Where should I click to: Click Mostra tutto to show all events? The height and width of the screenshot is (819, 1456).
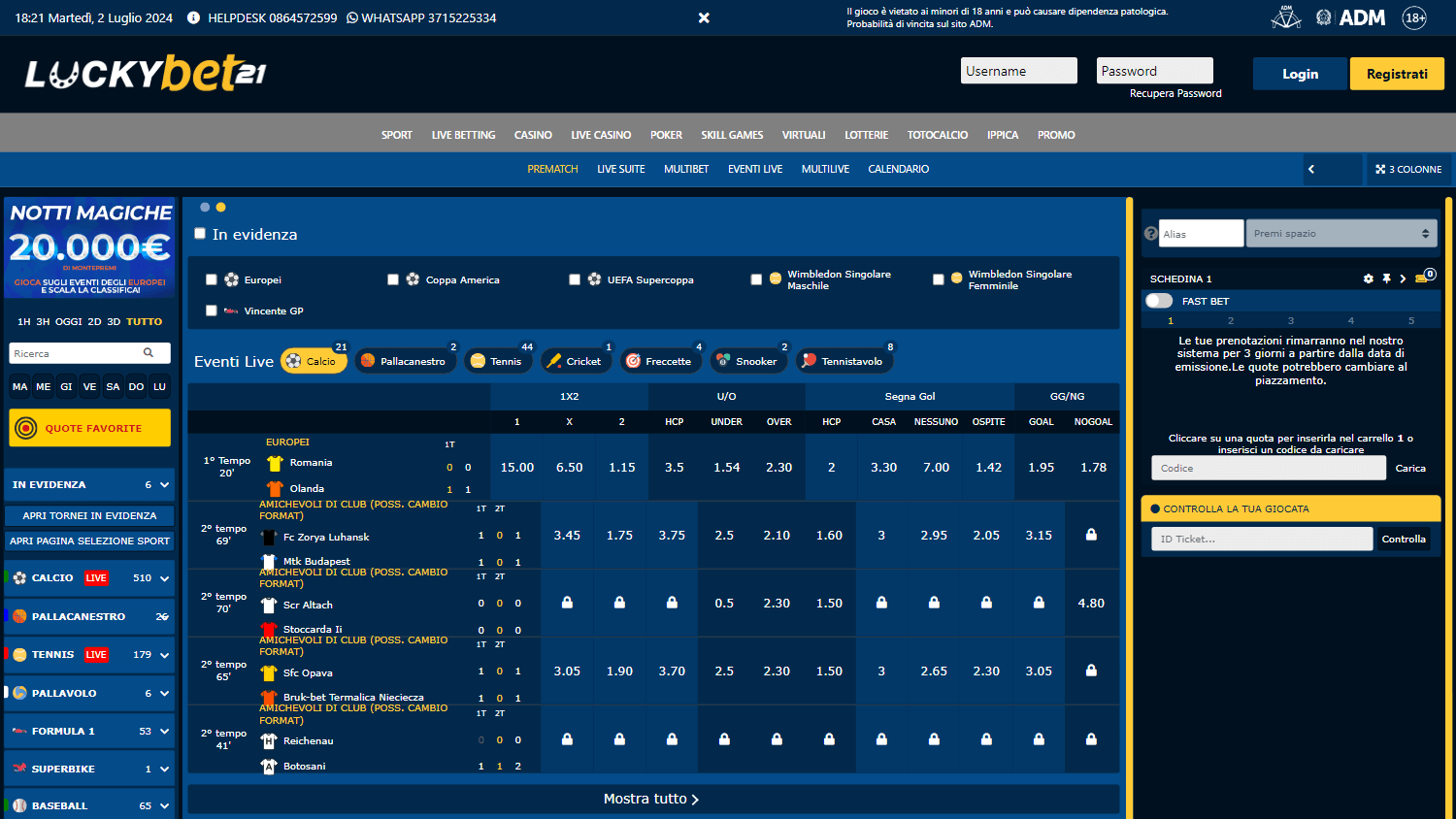coord(652,799)
